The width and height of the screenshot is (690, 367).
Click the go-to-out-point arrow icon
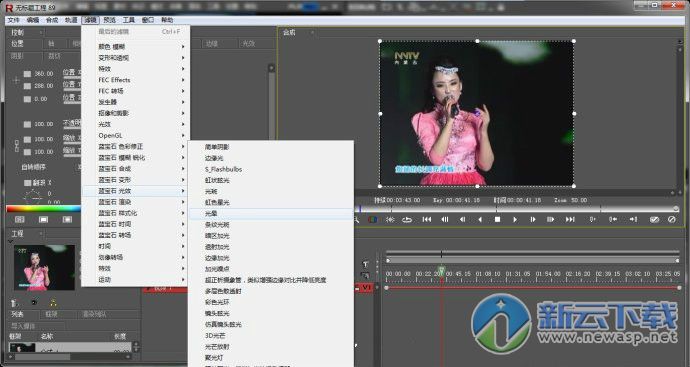tap(633, 219)
